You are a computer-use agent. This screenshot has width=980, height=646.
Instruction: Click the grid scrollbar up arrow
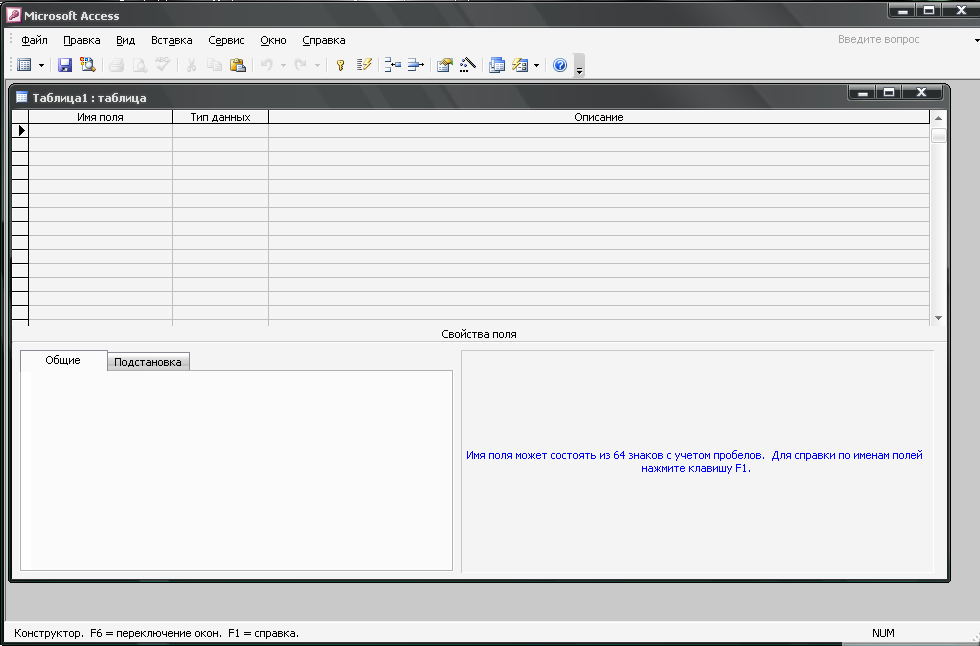pos(938,117)
